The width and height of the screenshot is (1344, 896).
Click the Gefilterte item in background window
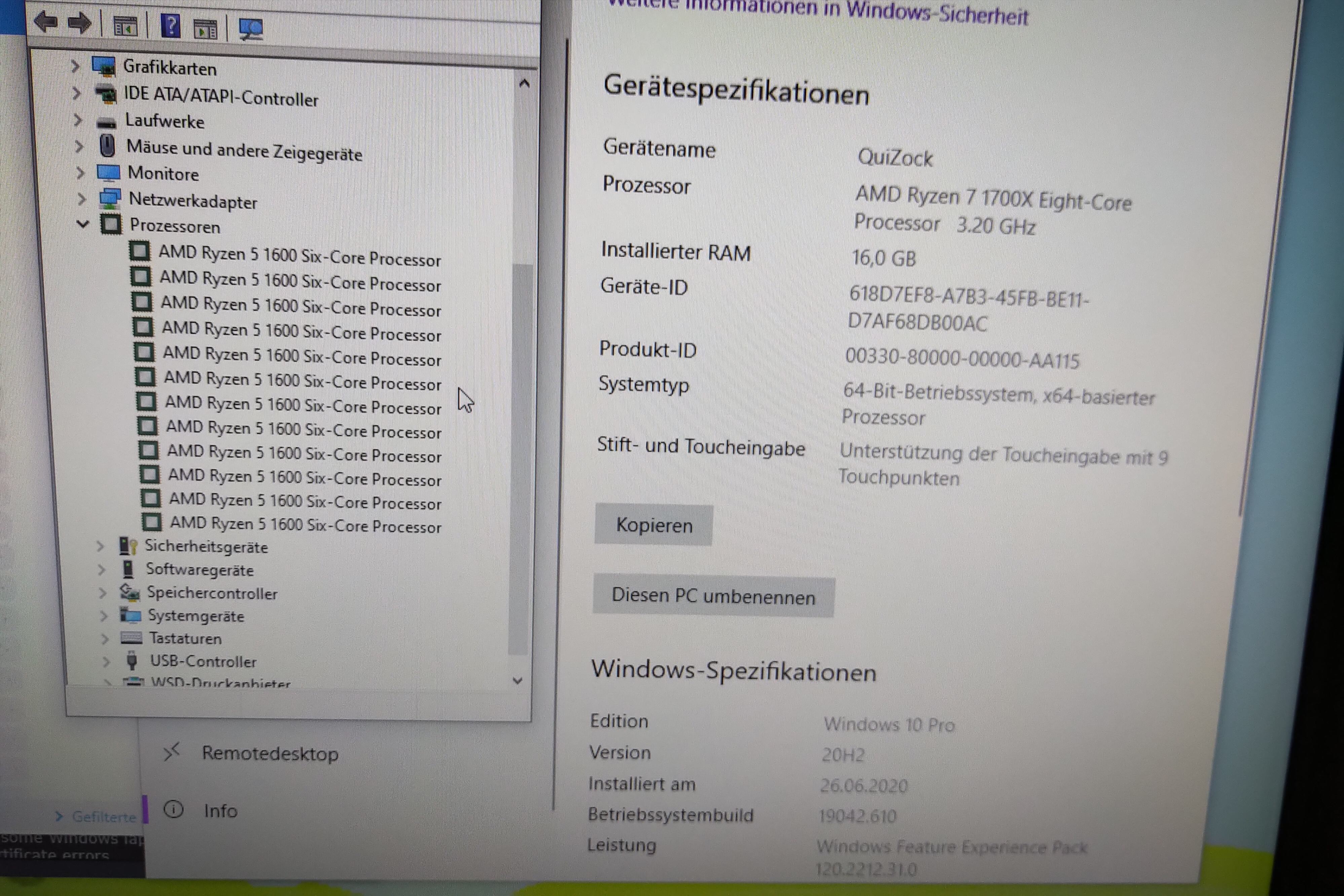coord(104,817)
